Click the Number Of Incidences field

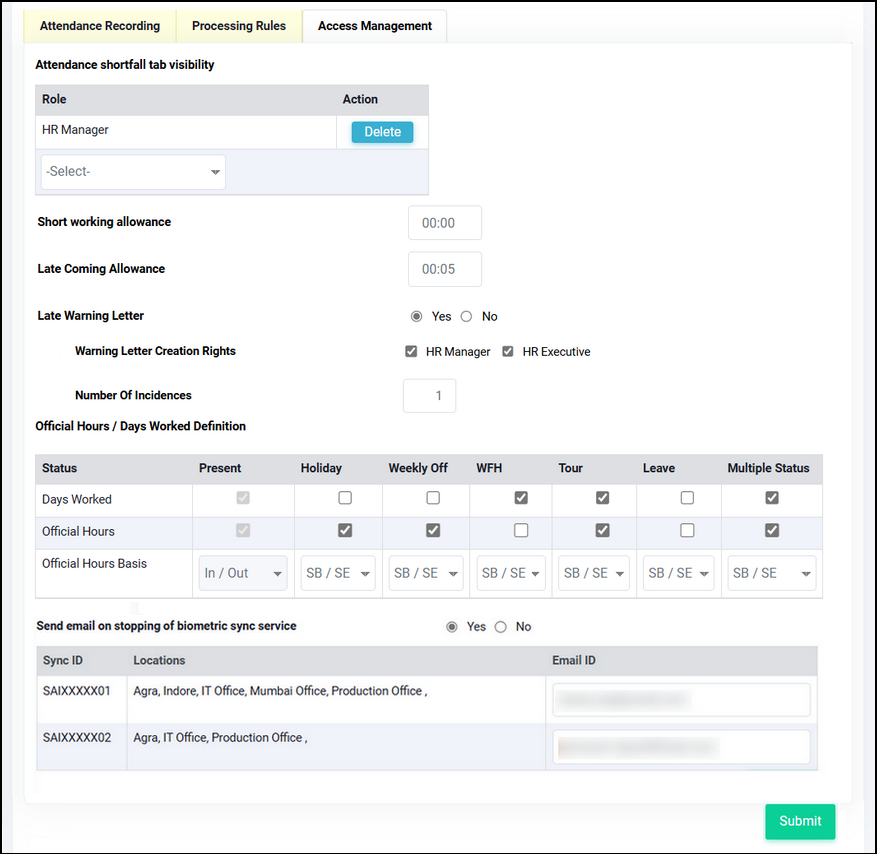coord(430,396)
